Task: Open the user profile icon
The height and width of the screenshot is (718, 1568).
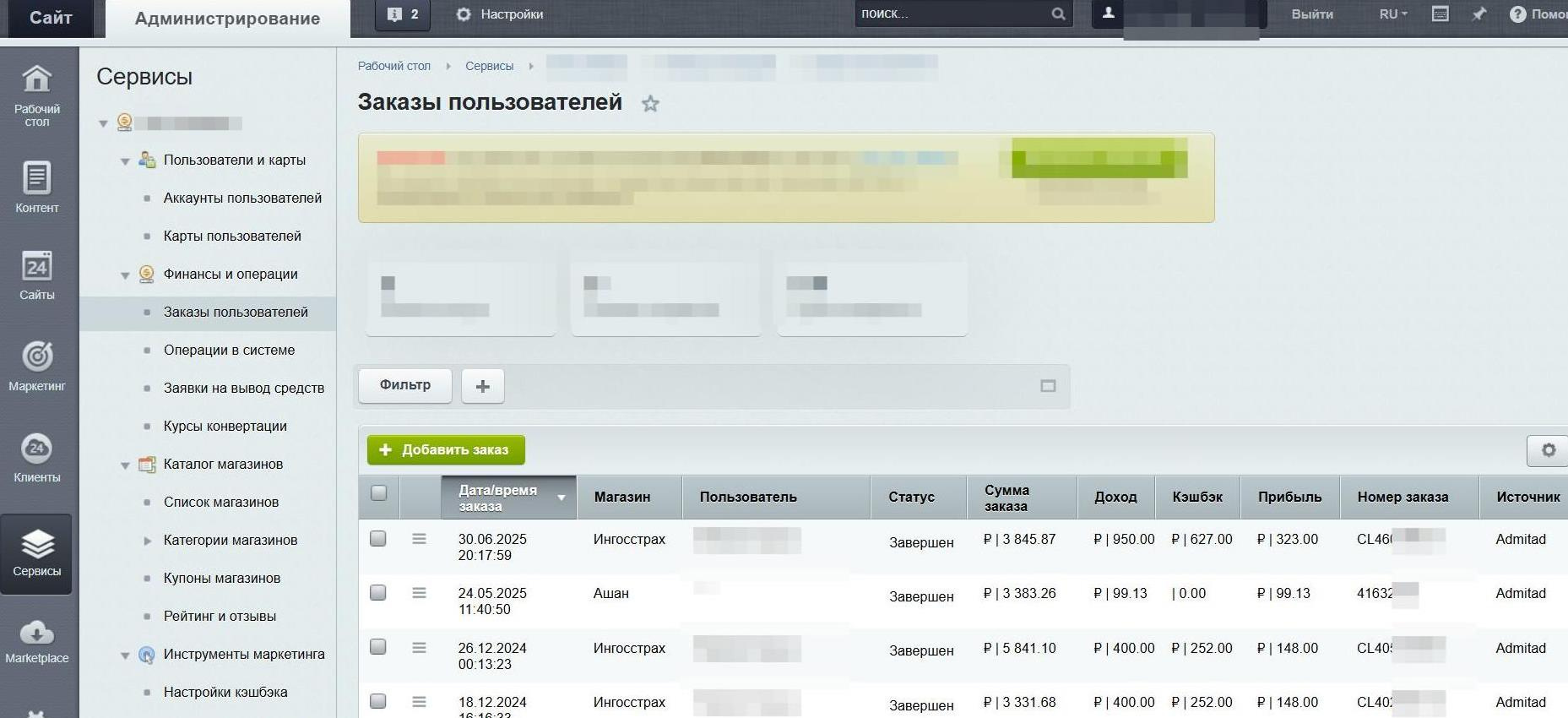Action: (1108, 14)
